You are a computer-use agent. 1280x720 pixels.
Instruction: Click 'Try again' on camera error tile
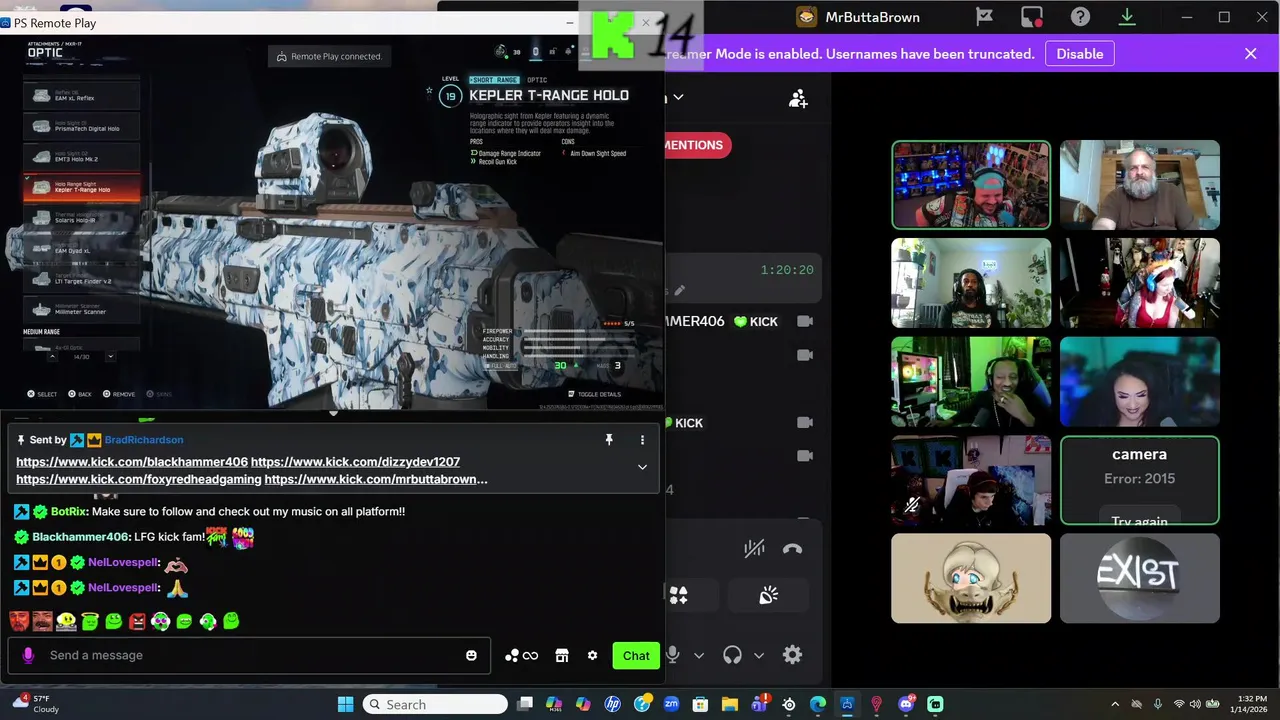1139,521
